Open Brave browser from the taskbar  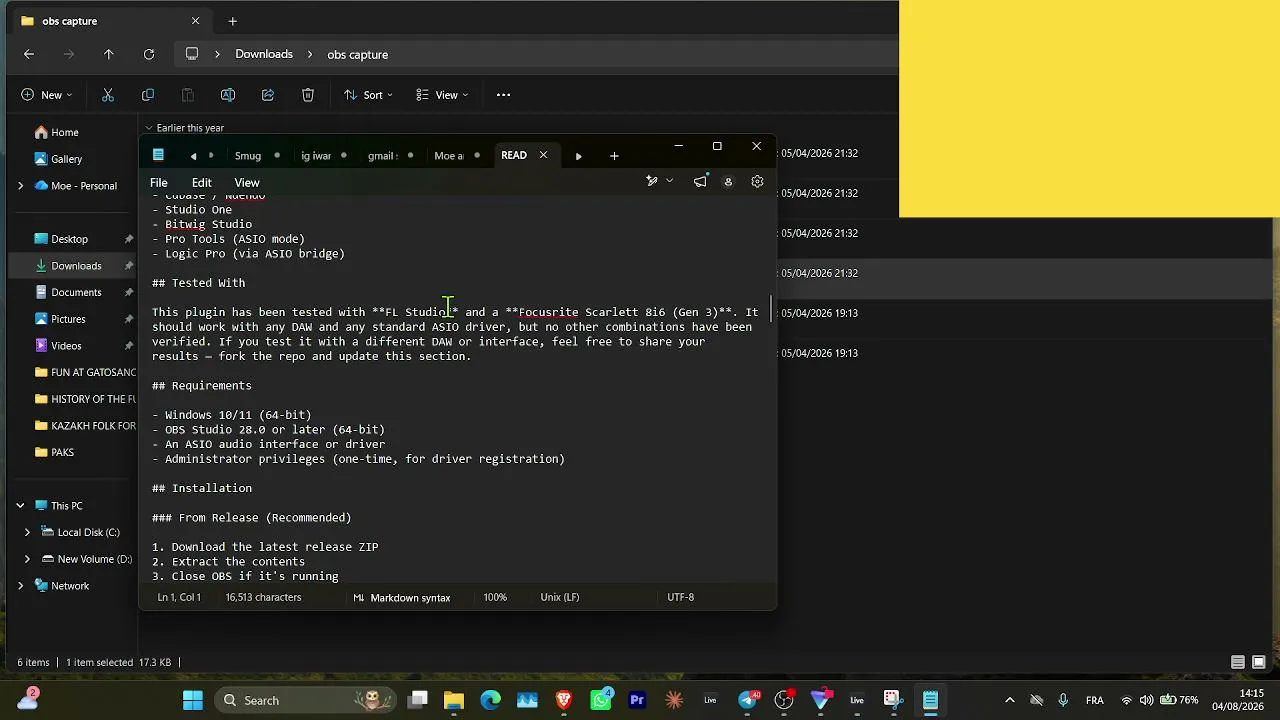tap(564, 700)
